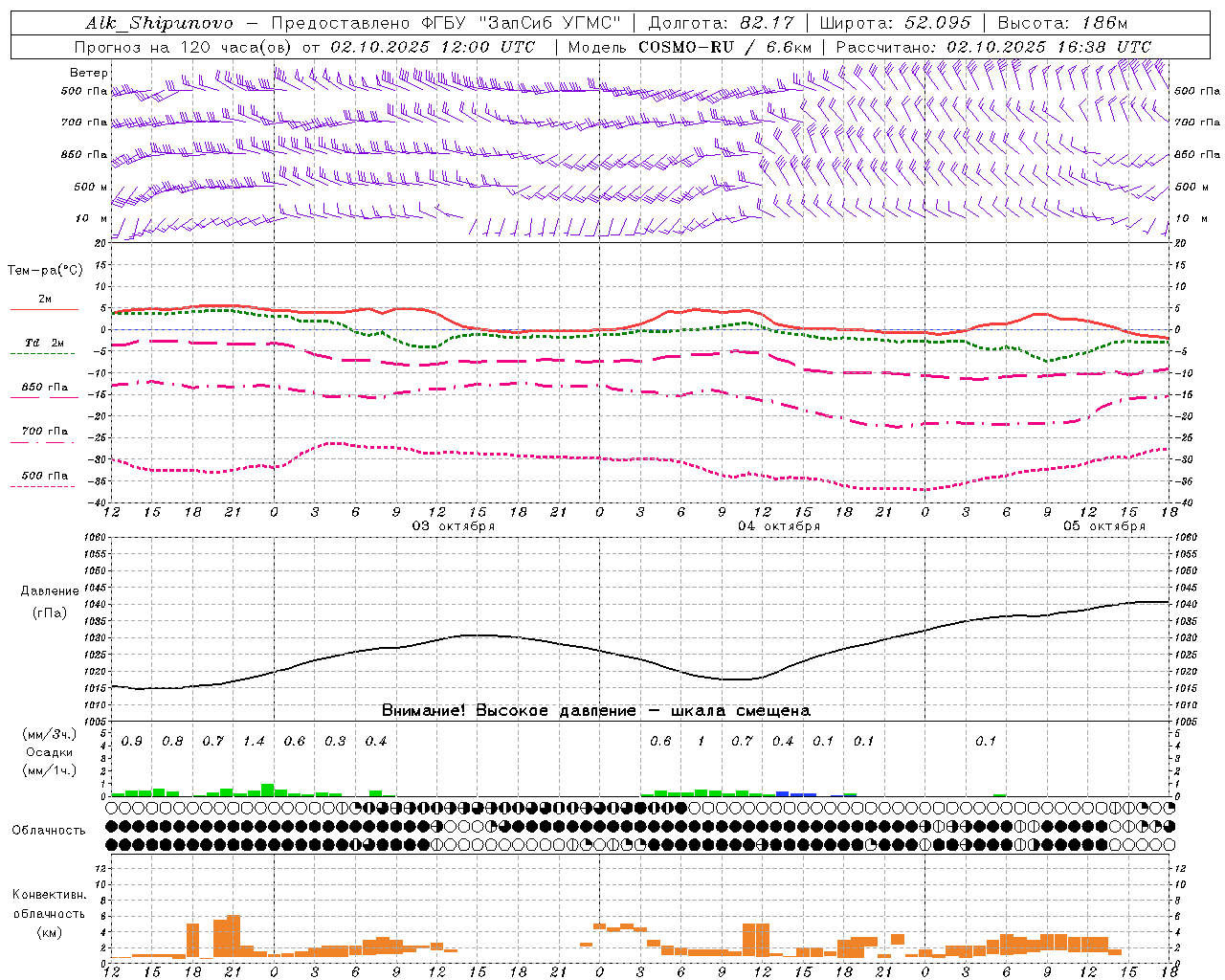Click the 1.4 precipitation value
1225x980 pixels.
tap(254, 742)
